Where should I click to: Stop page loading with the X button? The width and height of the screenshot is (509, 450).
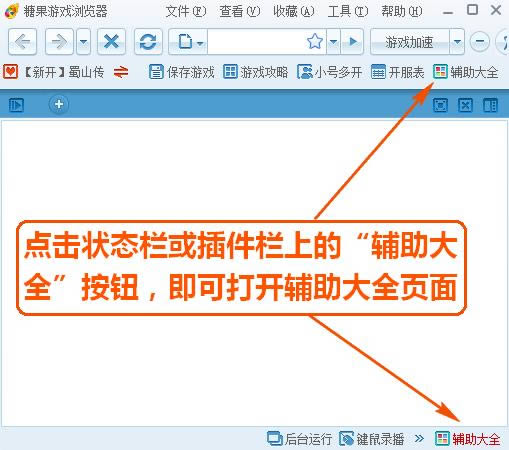[111, 42]
